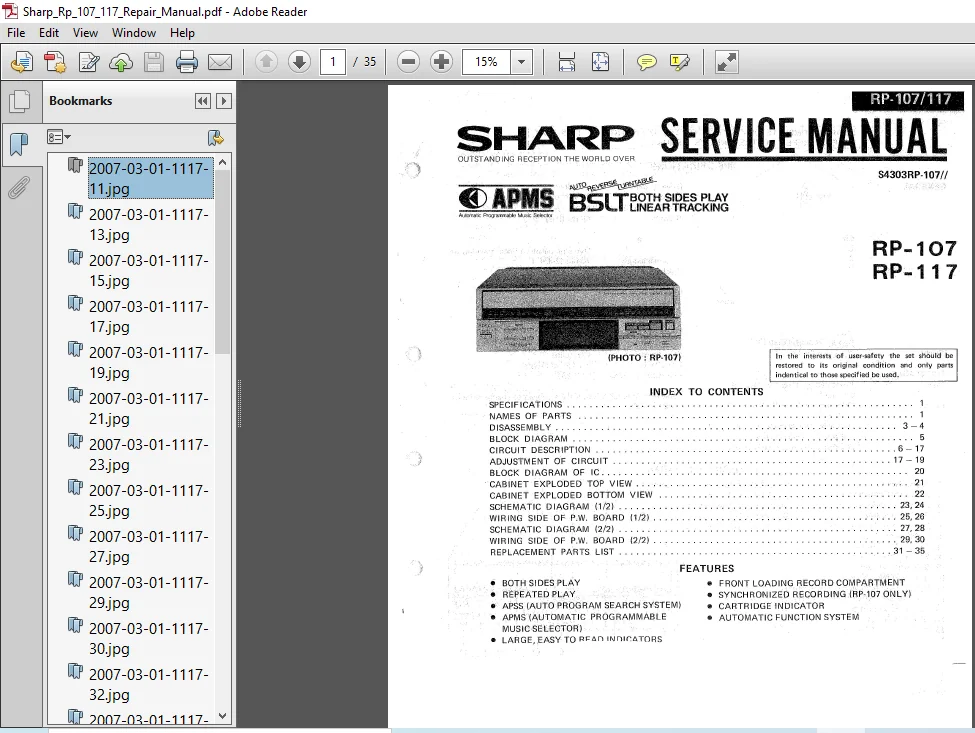Expand the Bookmarks panel right-arrow button
This screenshot has height=733, width=975.
[224, 101]
